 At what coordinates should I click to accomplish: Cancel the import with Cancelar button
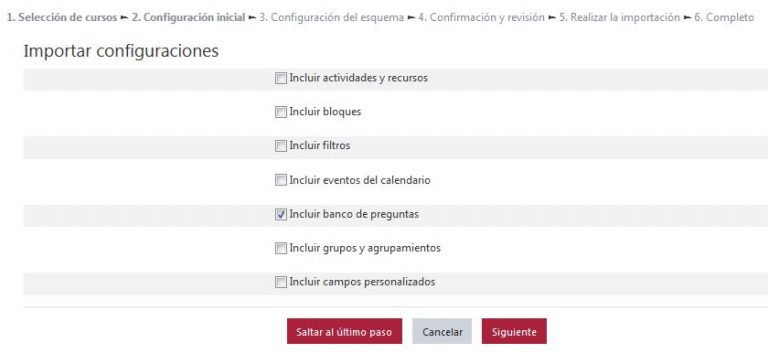coord(442,332)
